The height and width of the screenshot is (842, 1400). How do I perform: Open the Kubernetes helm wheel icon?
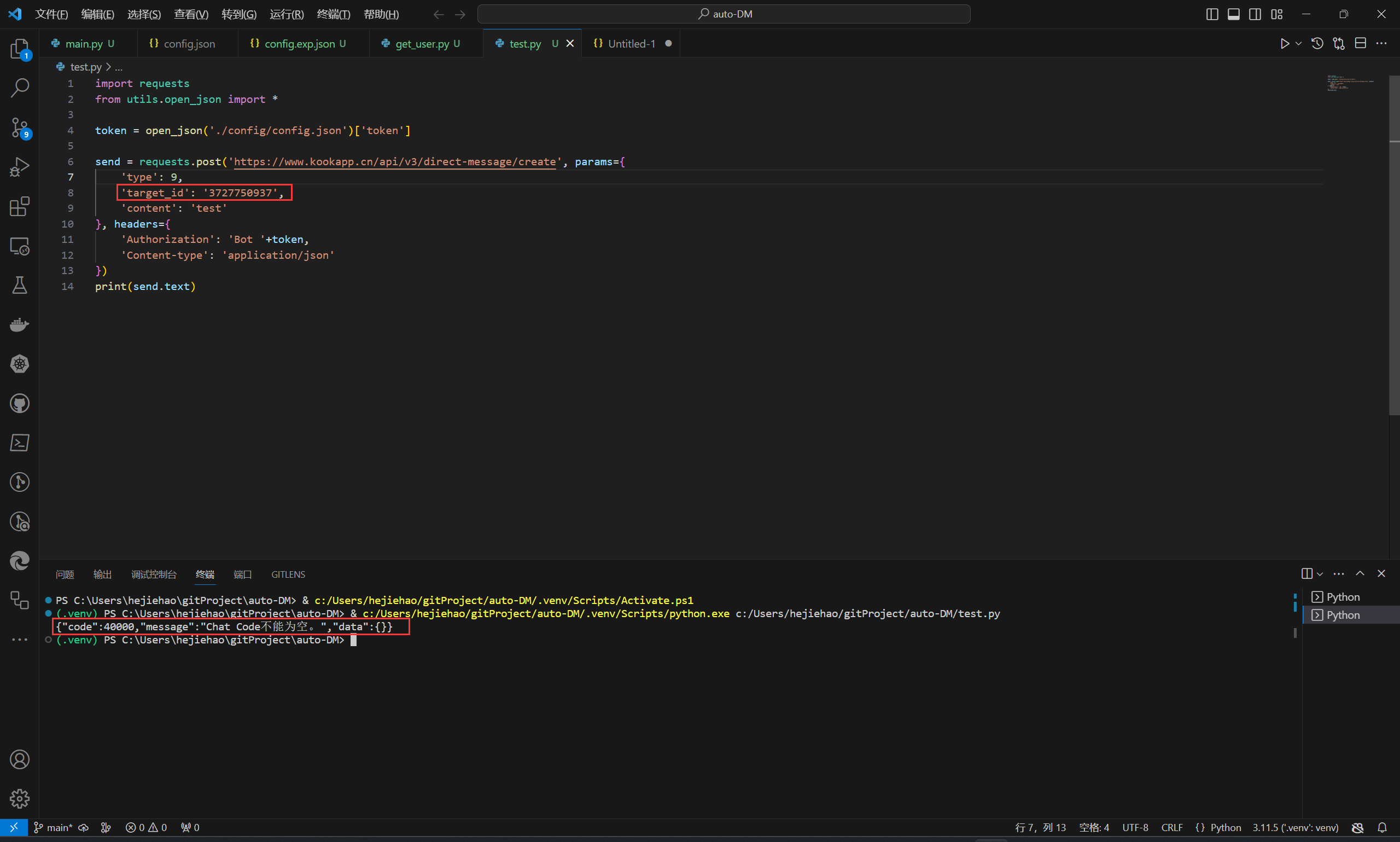[20, 364]
